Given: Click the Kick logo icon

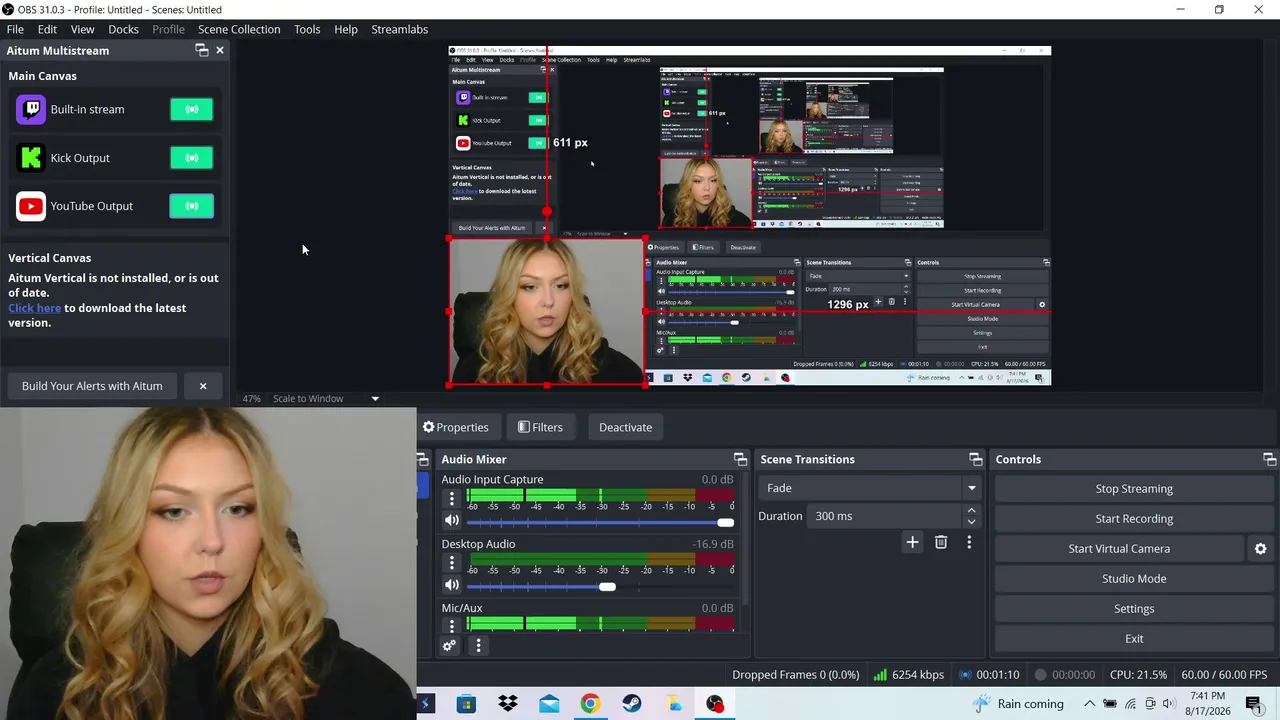Looking at the screenshot, I should (x=31, y=158).
